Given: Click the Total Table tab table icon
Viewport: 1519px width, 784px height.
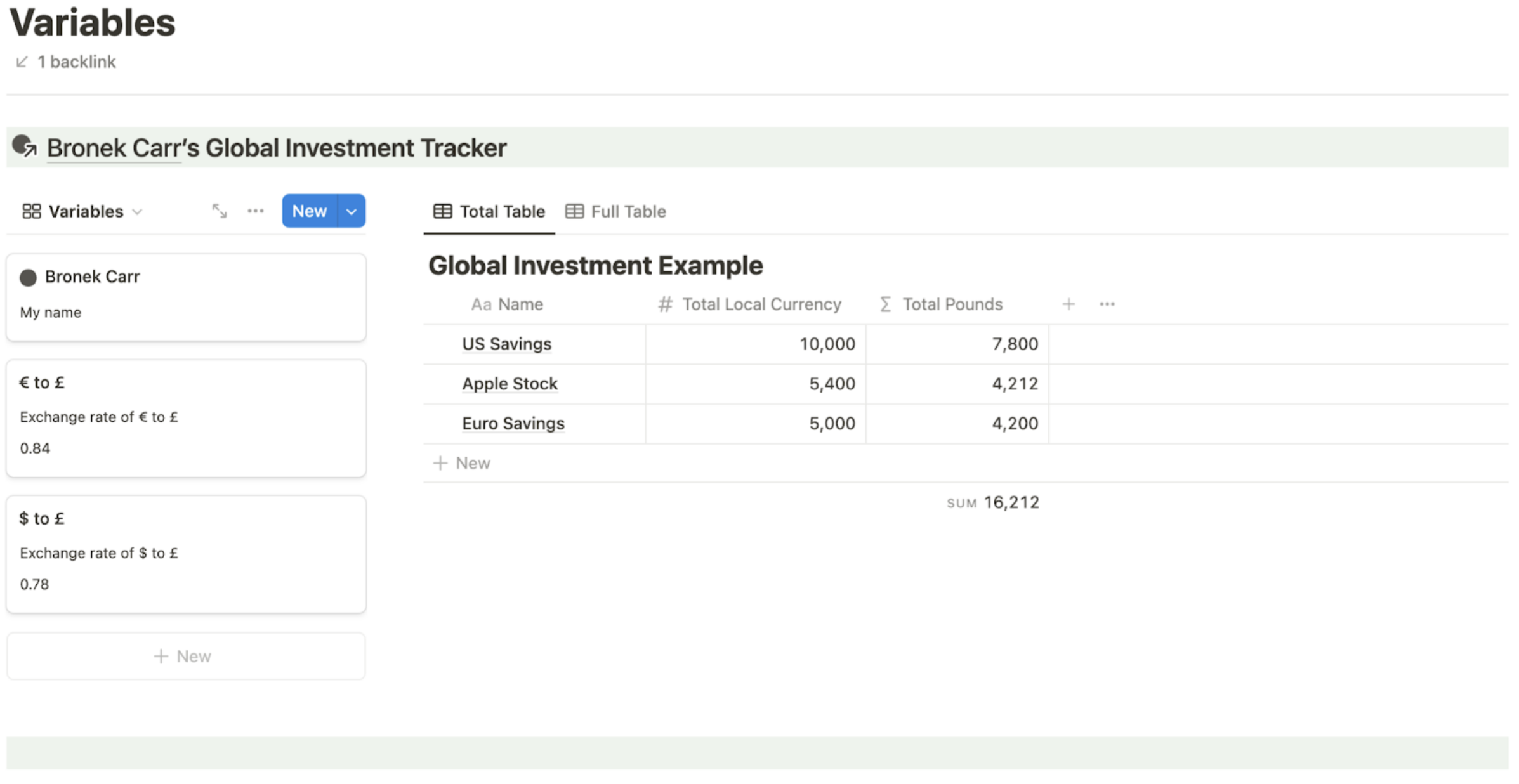Looking at the screenshot, I should click(x=442, y=211).
